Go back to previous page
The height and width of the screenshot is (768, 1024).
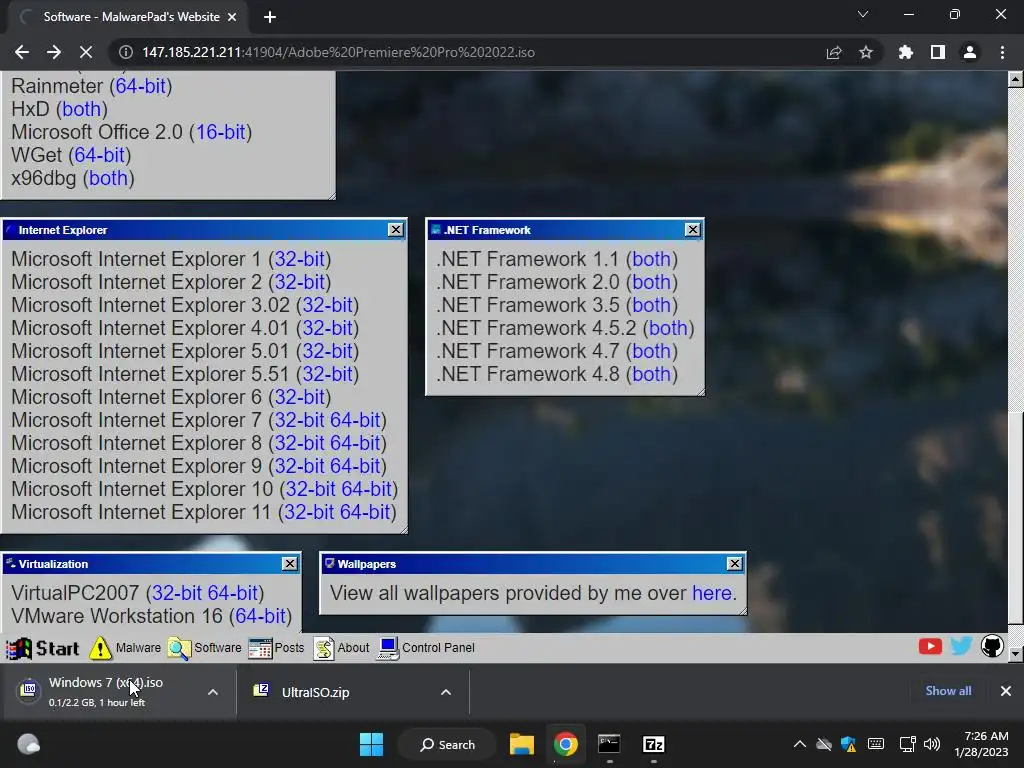point(22,52)
